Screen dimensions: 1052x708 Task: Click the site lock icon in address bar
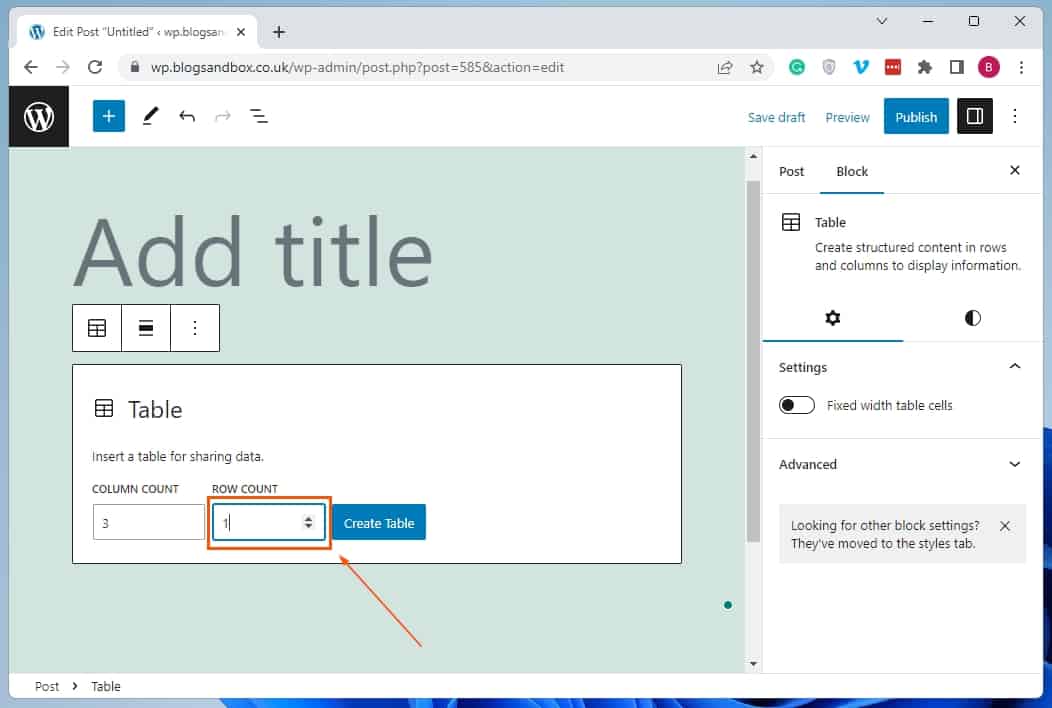click(134, 67)
